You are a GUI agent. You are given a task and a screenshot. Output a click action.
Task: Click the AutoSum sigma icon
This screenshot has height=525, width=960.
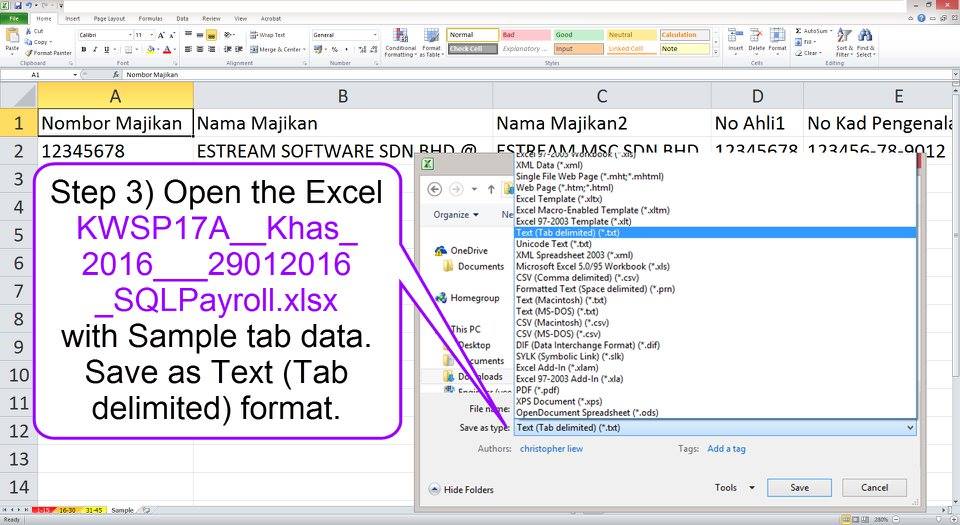coord(798,31)
